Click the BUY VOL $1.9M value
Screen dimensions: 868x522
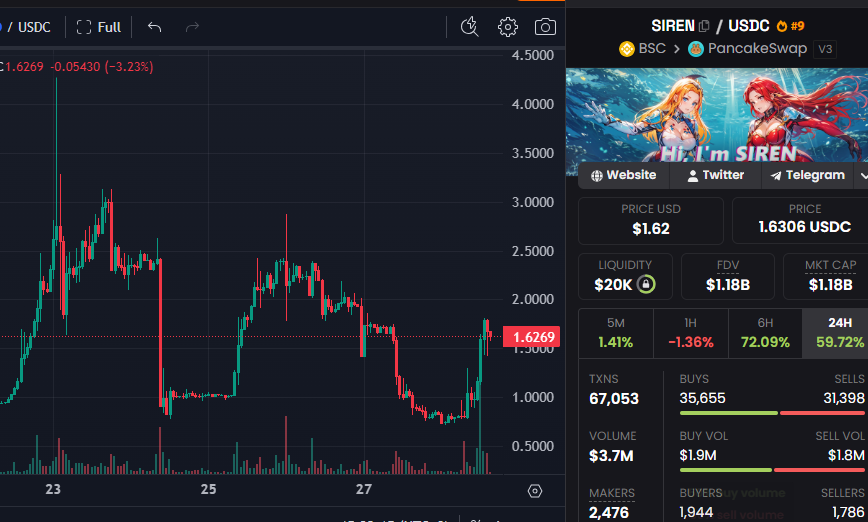click(x=698, y=455)
